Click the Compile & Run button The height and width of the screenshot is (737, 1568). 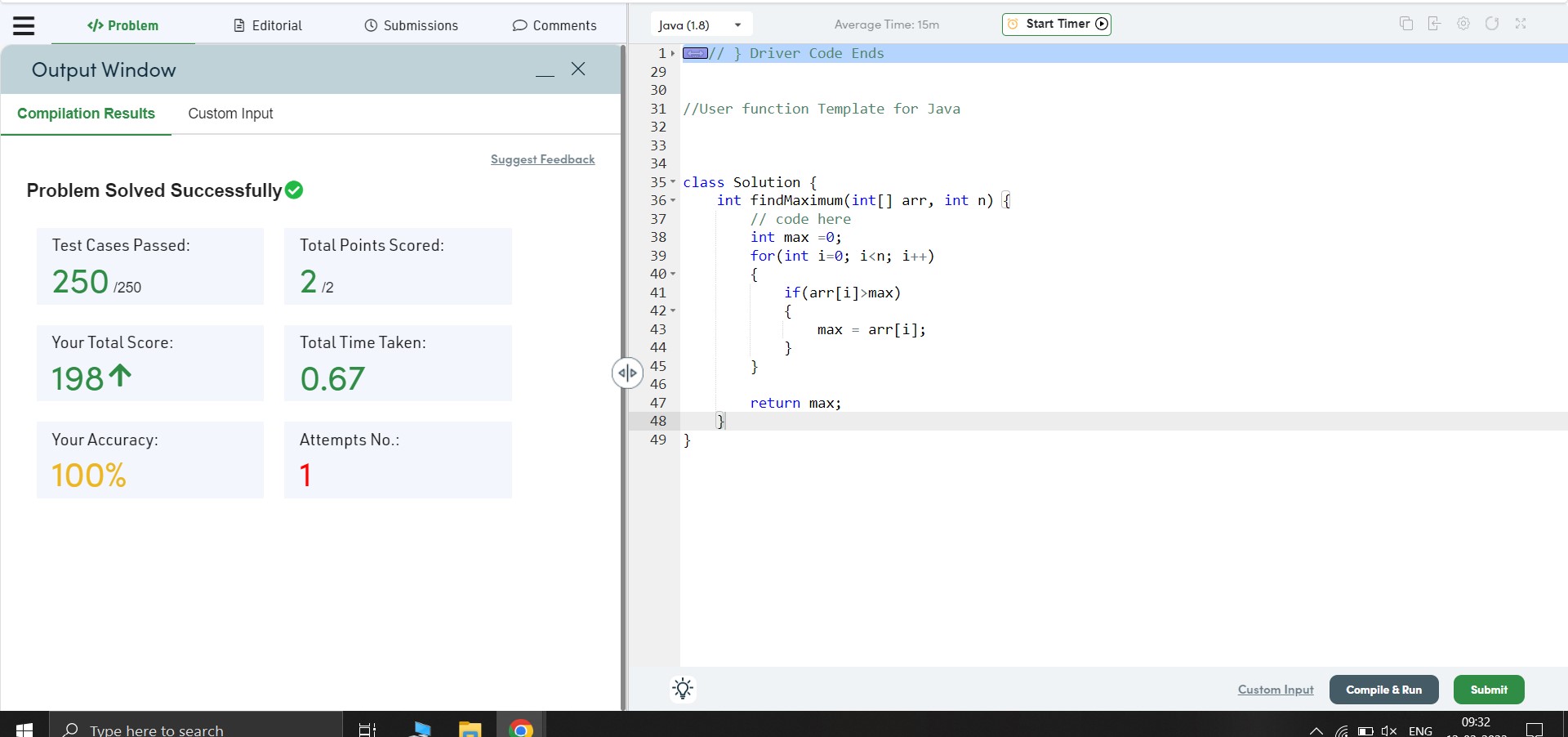tap(1383, 690)
